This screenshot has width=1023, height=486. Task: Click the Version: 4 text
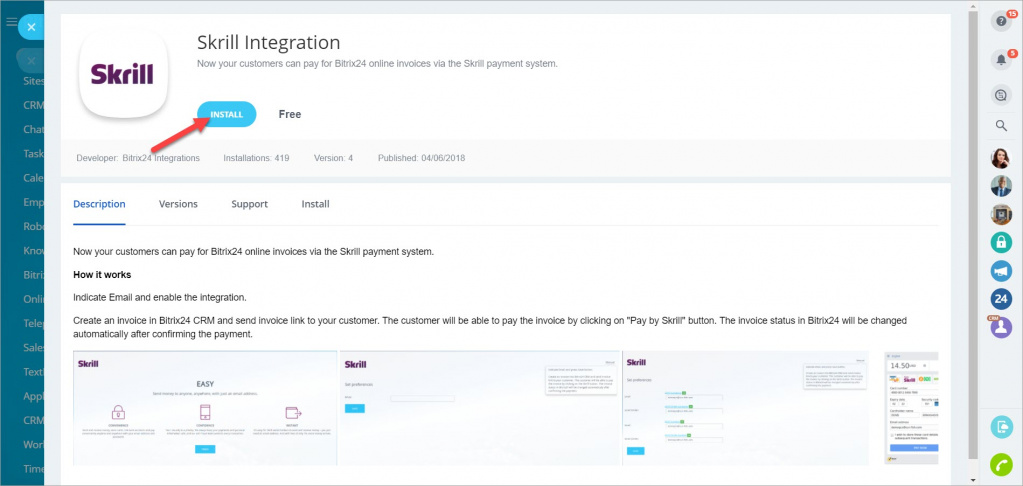click(333, 158)
